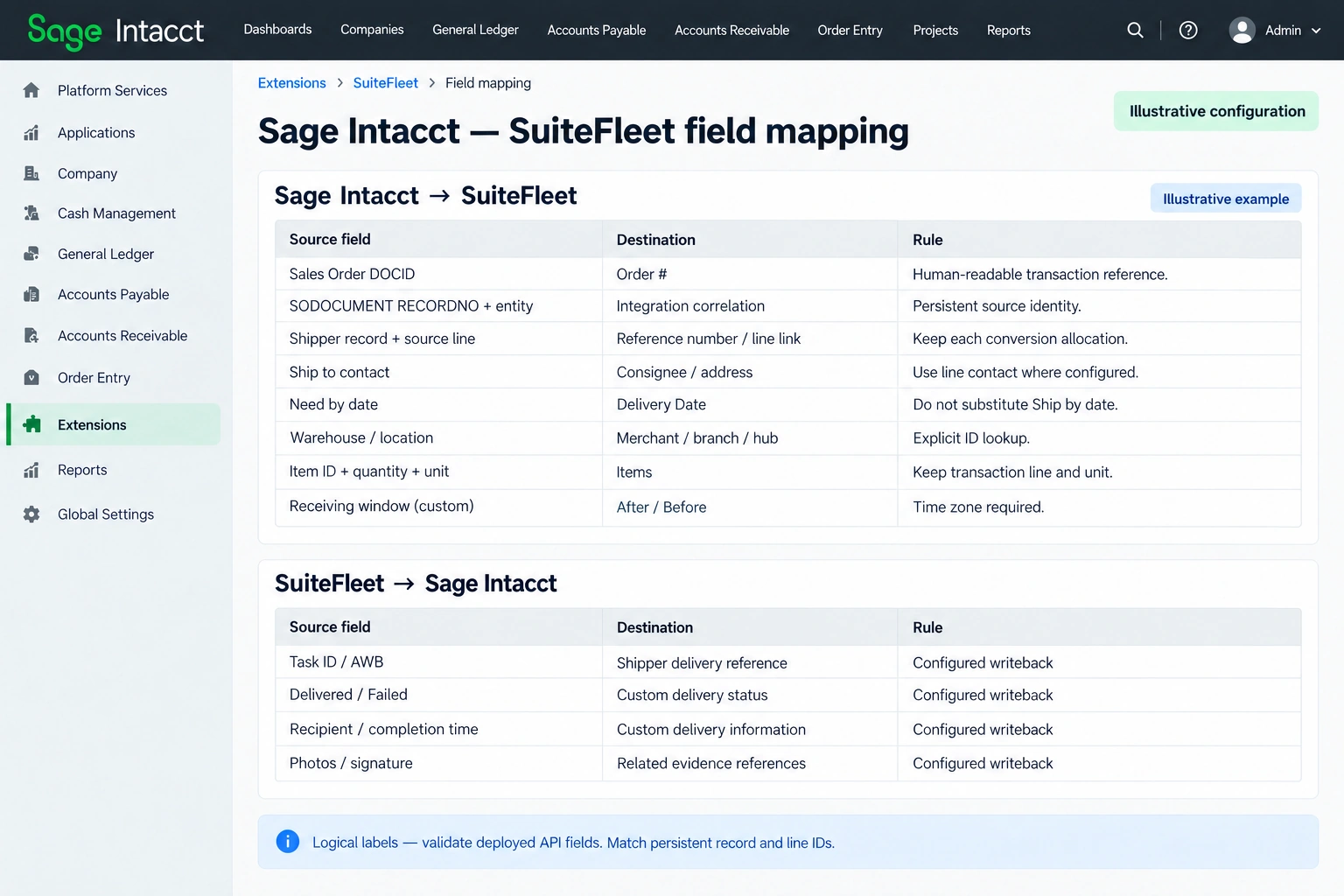This screenshot has height=896, width=1344.
Task: Open the Order Entry top menu
Action: click(850, 30)
